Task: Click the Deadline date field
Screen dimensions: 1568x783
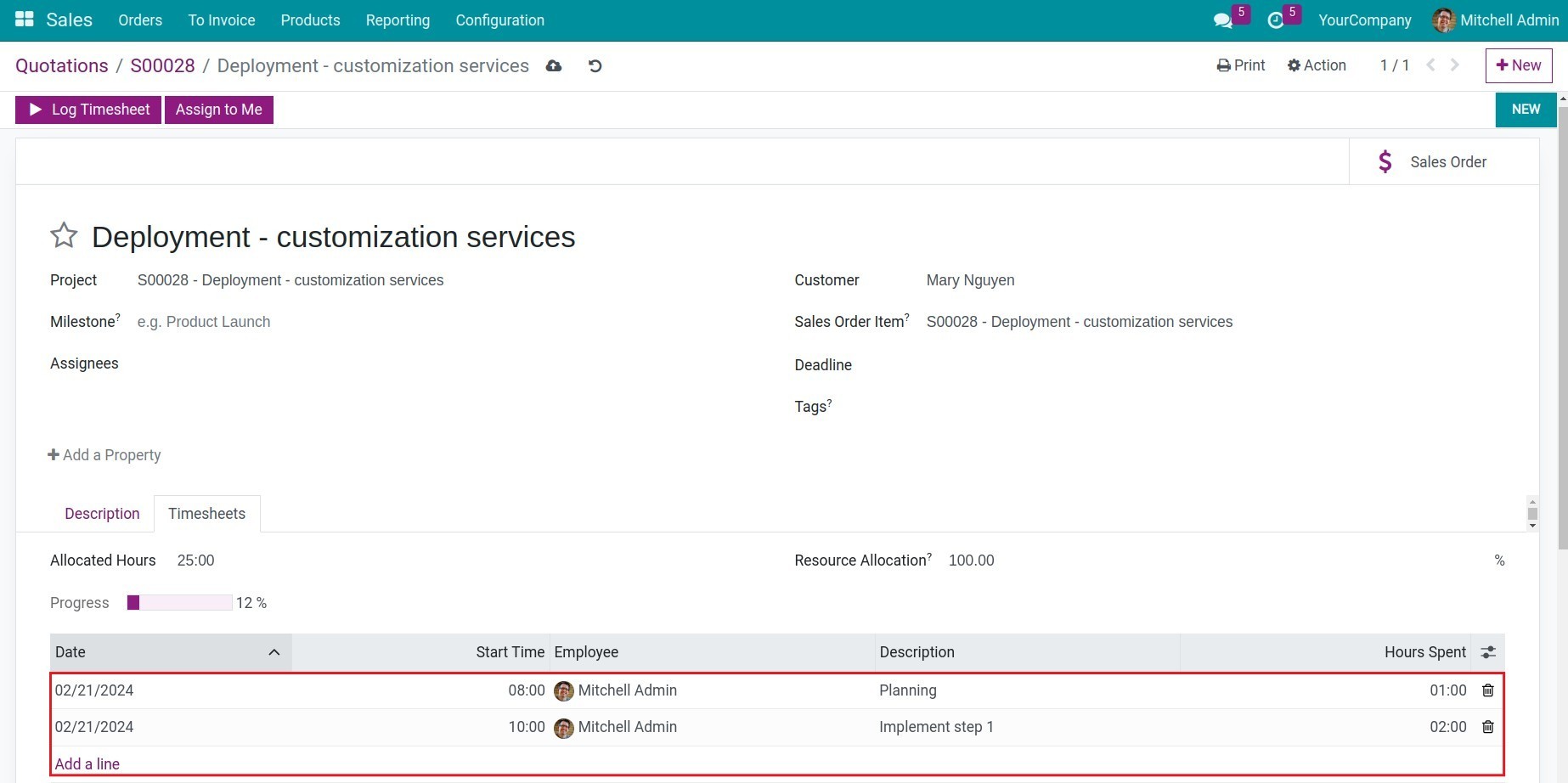Action: coord(1215,365)
